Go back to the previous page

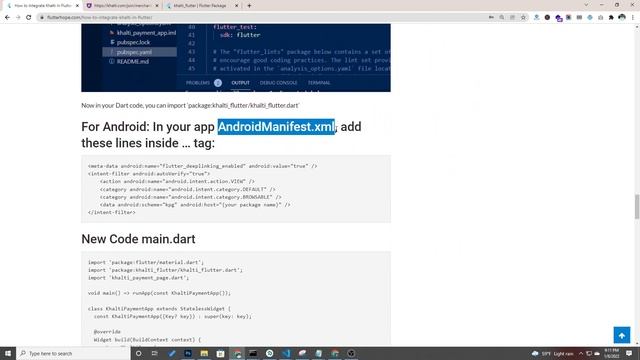(x=7, y=18)
